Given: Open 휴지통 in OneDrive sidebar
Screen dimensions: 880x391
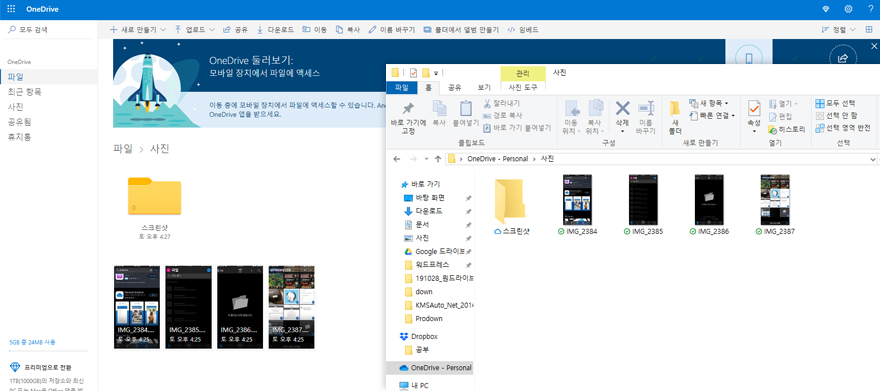Looking at the screenshot, I should pos(19,137).
